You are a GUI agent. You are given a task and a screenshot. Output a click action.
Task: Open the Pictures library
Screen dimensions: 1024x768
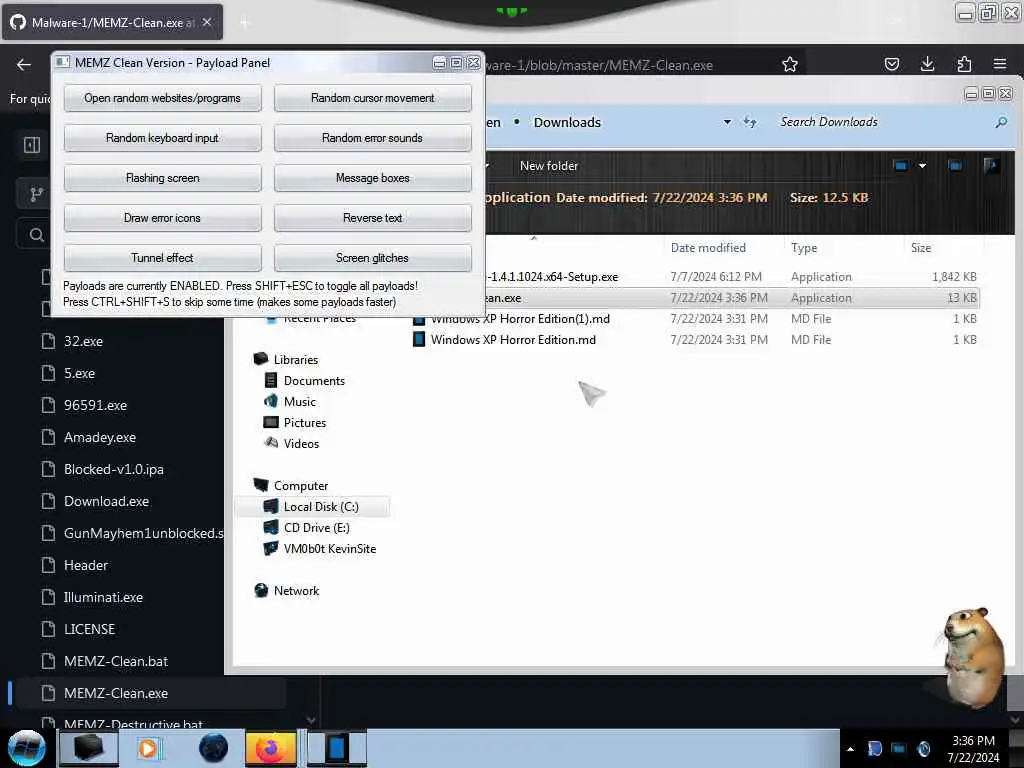[304, 423]
